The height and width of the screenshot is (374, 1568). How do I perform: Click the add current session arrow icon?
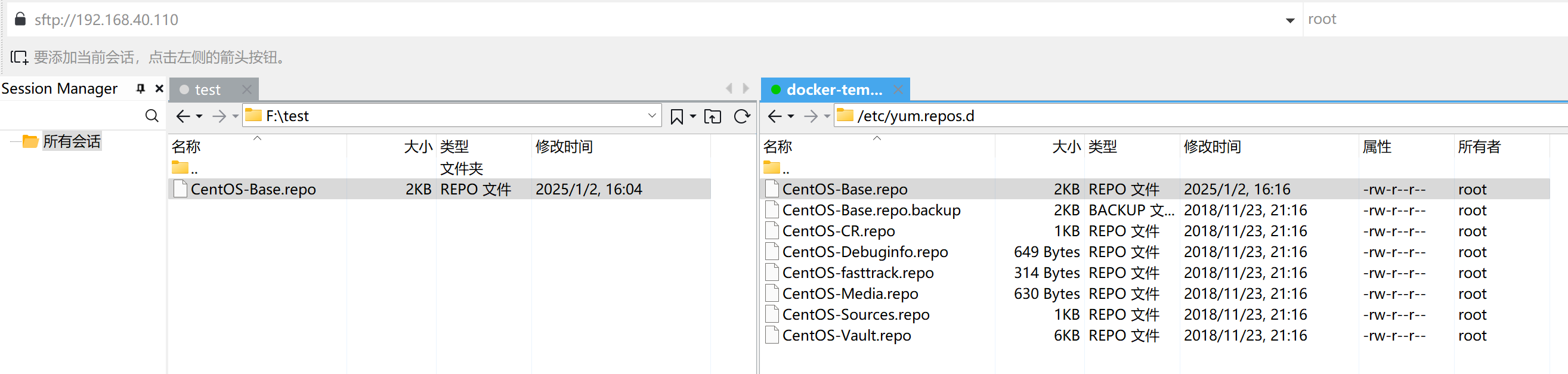click(x=19, y=57)
